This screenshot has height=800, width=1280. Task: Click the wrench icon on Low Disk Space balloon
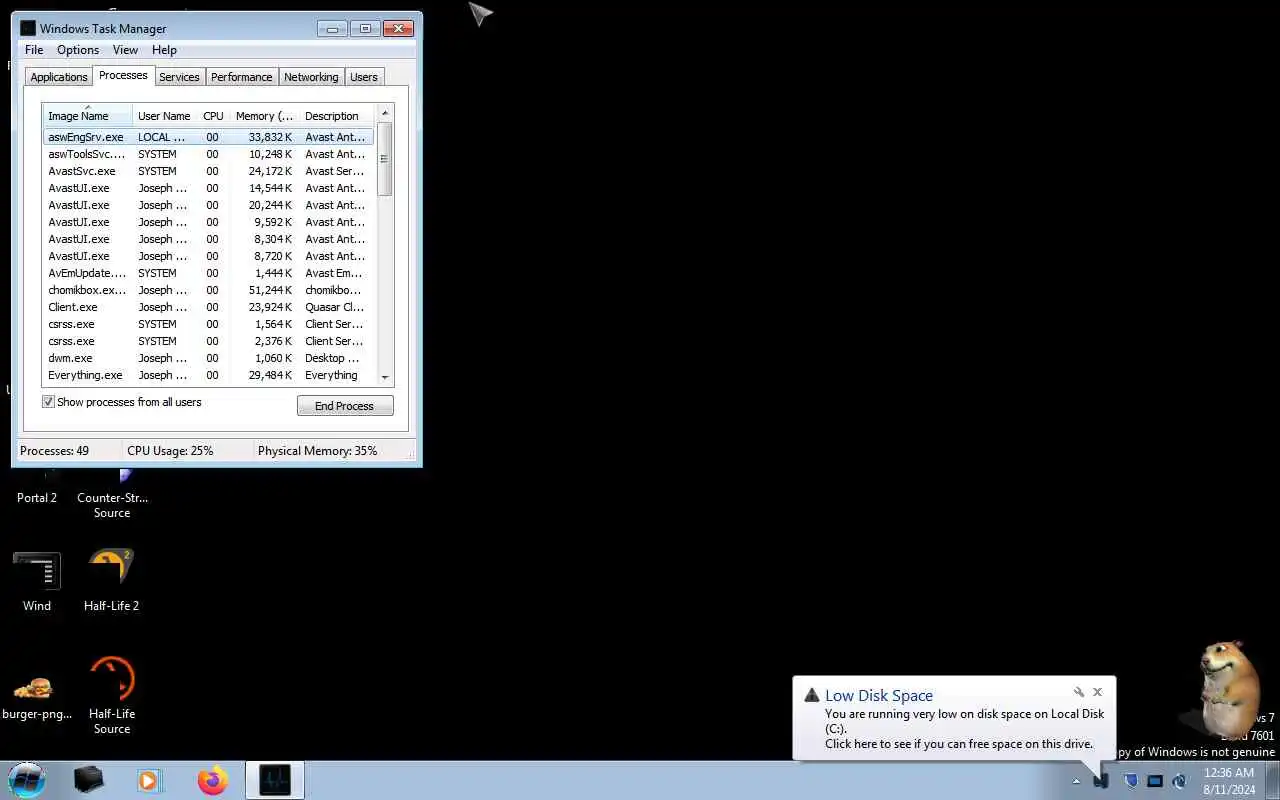(x=1079, y=692)
